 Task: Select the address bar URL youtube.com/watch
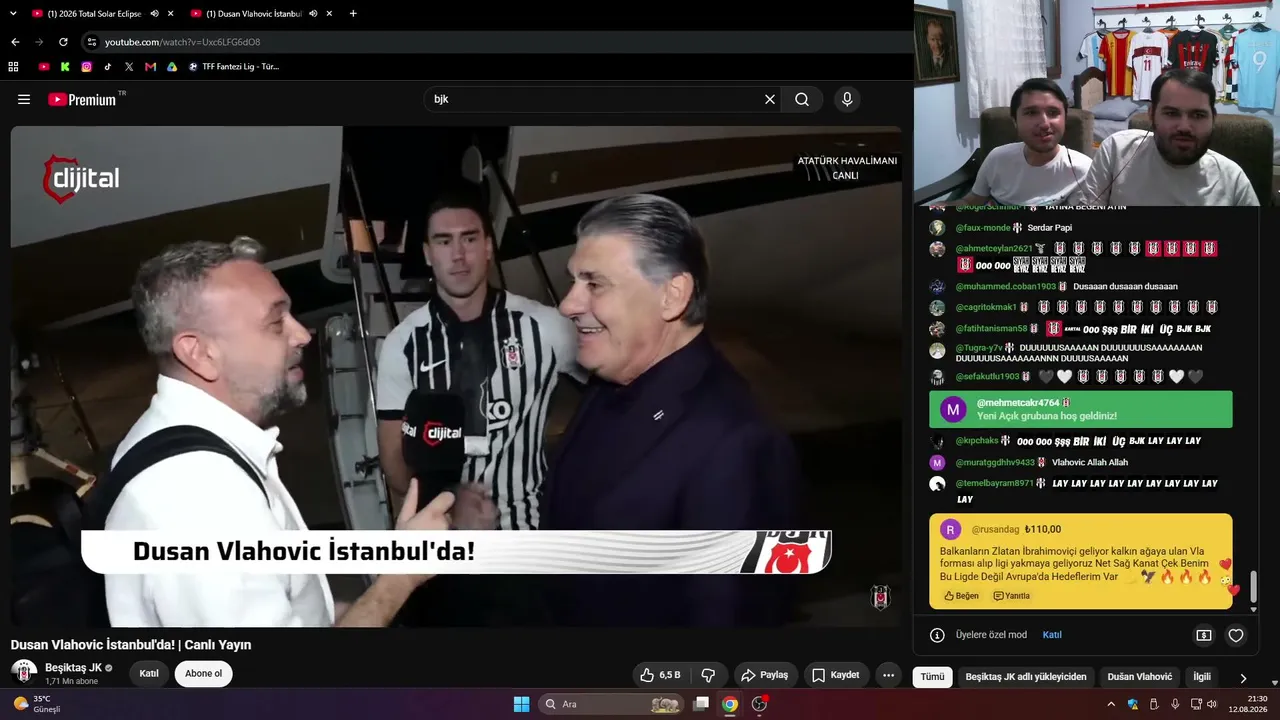point(182,42)
